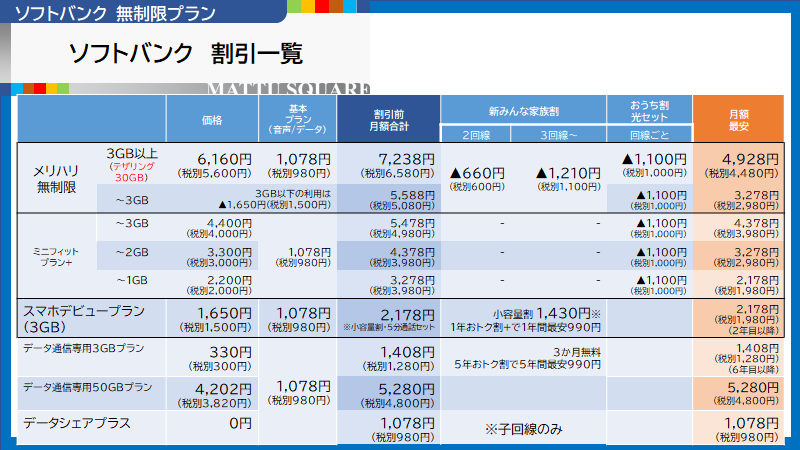800x450 pixels.
Task: Click "5年おトク割で5年間最安990円"
Action: pyautogui.click(x=527, y=365)
